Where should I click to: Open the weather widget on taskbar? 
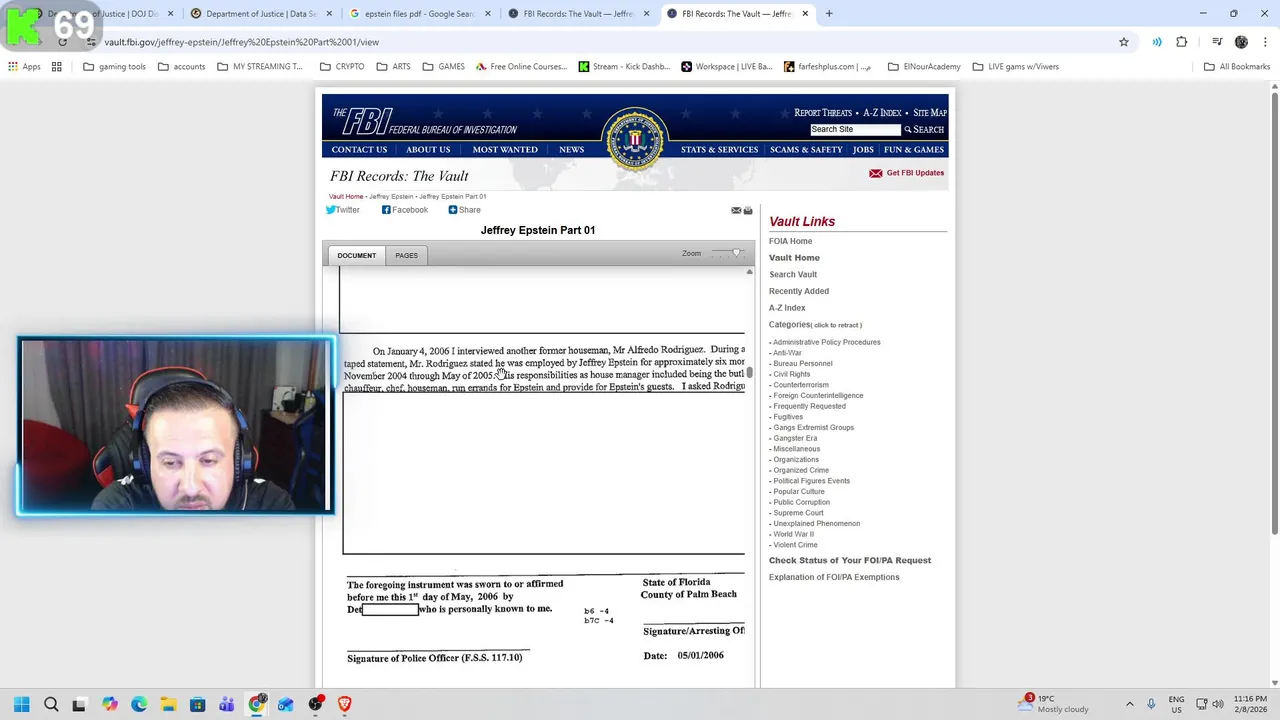pos(1052,704)
